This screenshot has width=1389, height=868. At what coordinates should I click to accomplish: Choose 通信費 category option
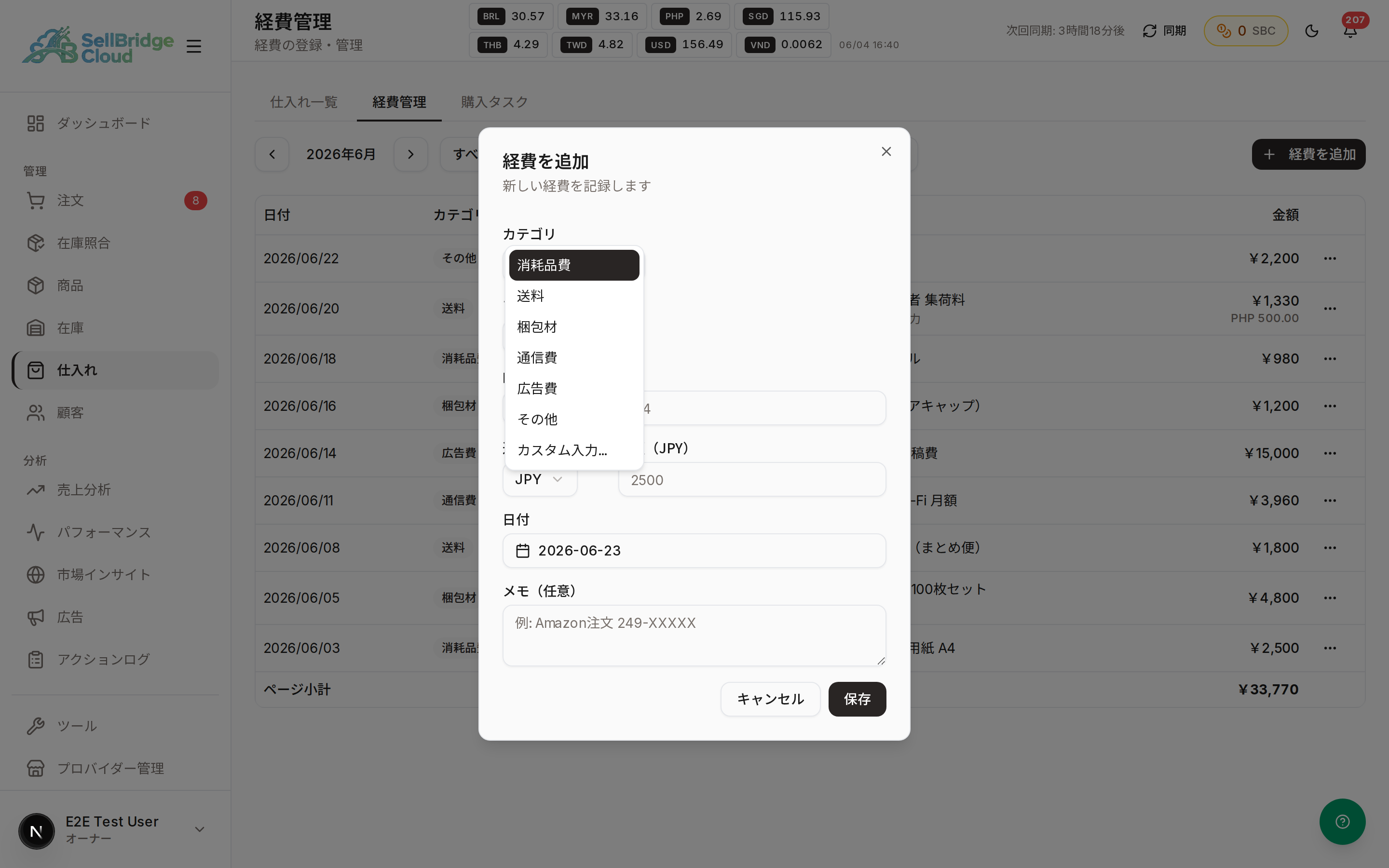pos(574,358)
